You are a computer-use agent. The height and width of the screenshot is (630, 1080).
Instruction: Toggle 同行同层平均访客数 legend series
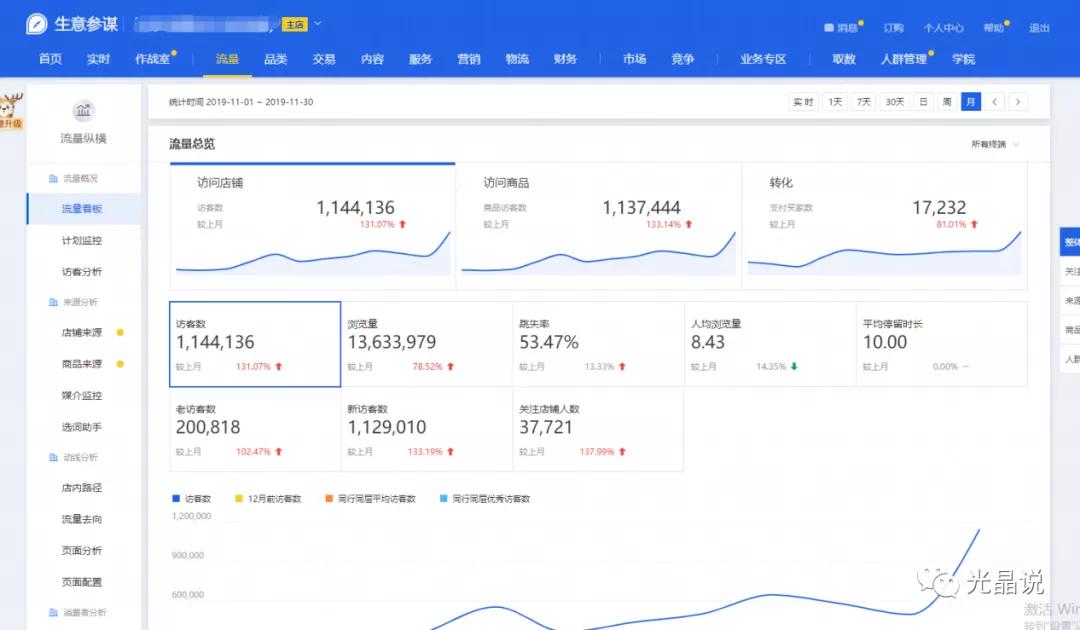(x=371, y=498)
